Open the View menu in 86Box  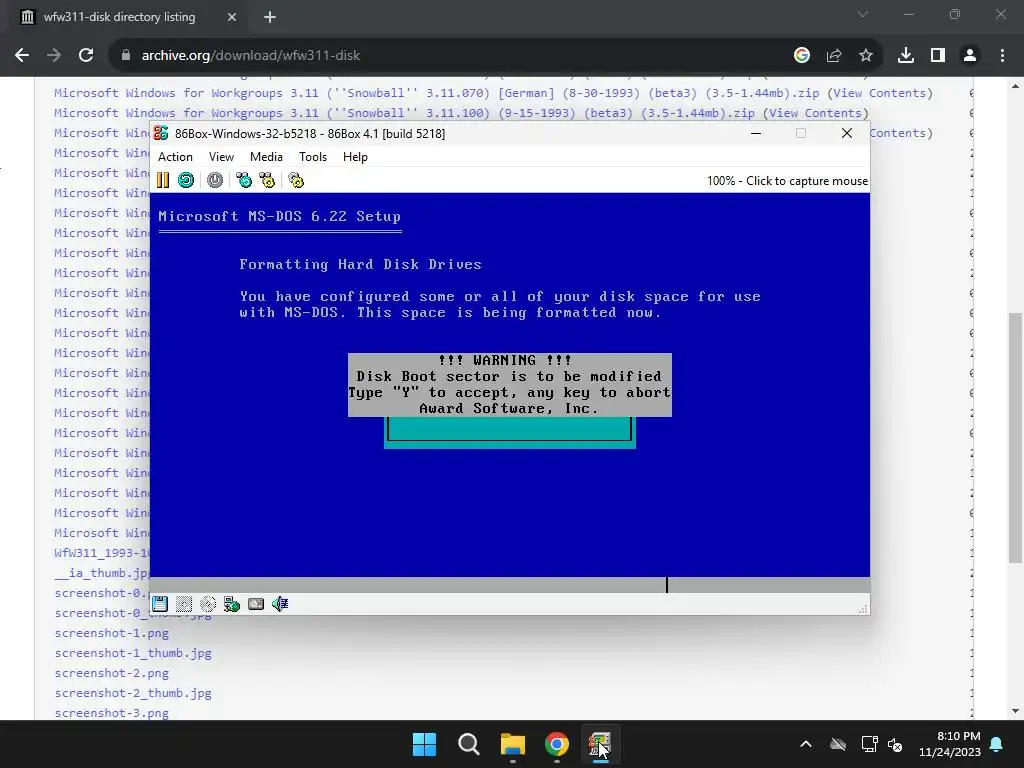tap(221, 157)
